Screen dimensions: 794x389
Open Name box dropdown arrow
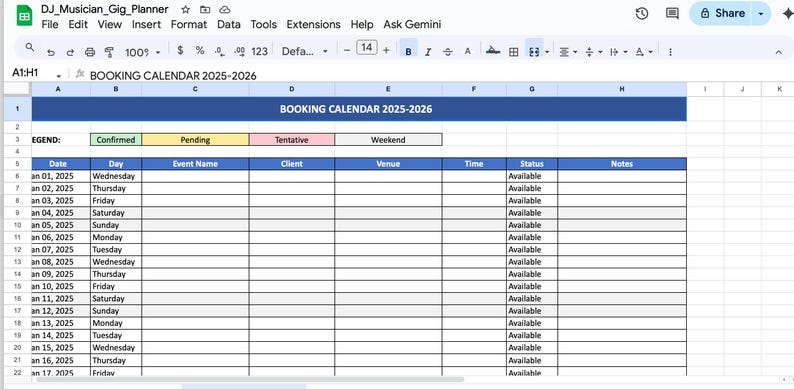(59, 76)
